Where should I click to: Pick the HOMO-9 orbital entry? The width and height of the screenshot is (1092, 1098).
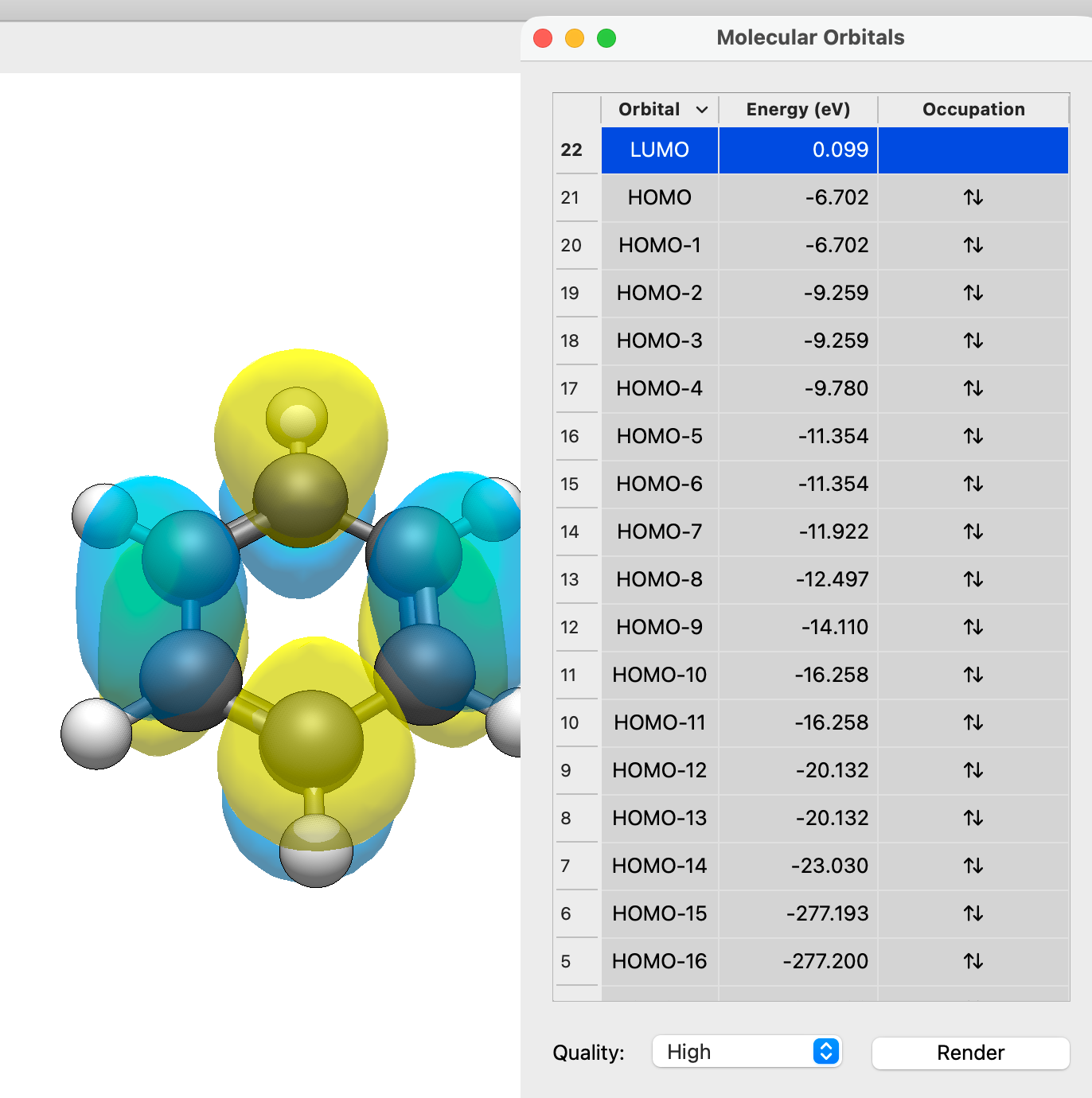click(659, 627)
